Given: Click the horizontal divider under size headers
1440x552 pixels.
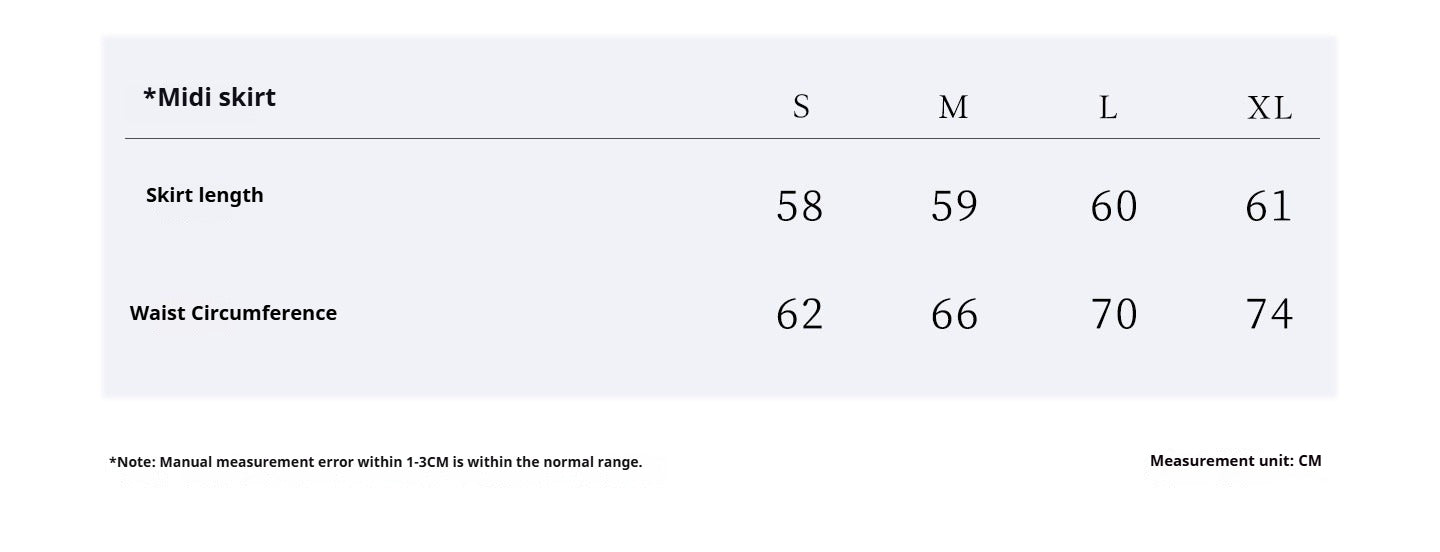Looking at the screenshot, I should tap(722, 138).
